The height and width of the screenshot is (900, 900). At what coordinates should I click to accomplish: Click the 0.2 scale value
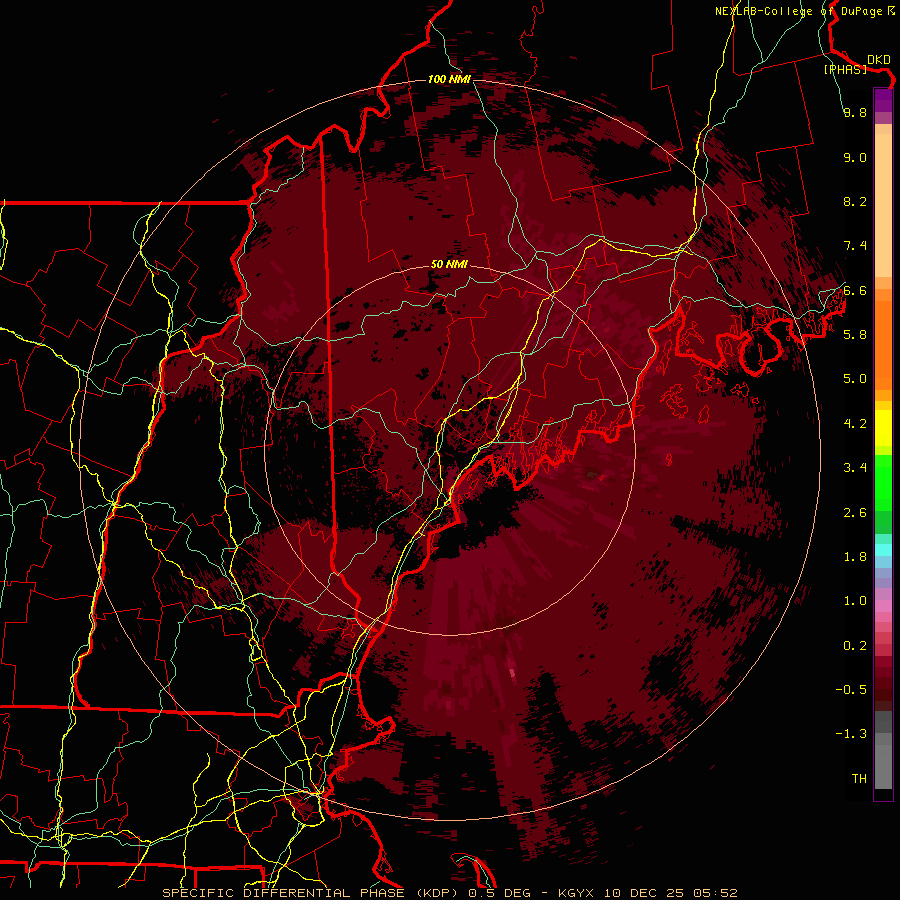pos(855,646)
